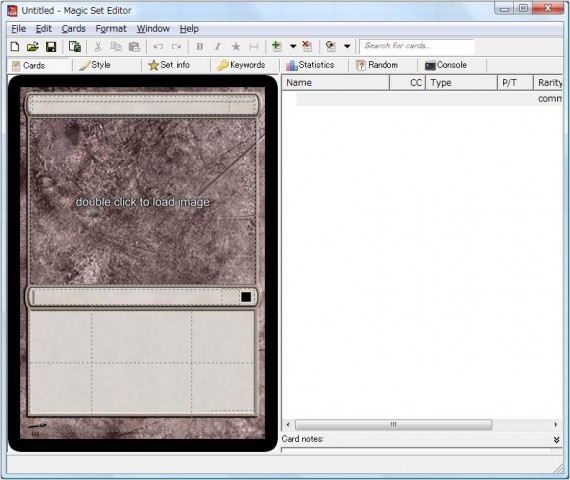
Task: Open the Format menu
Action: tap(111, 29)
